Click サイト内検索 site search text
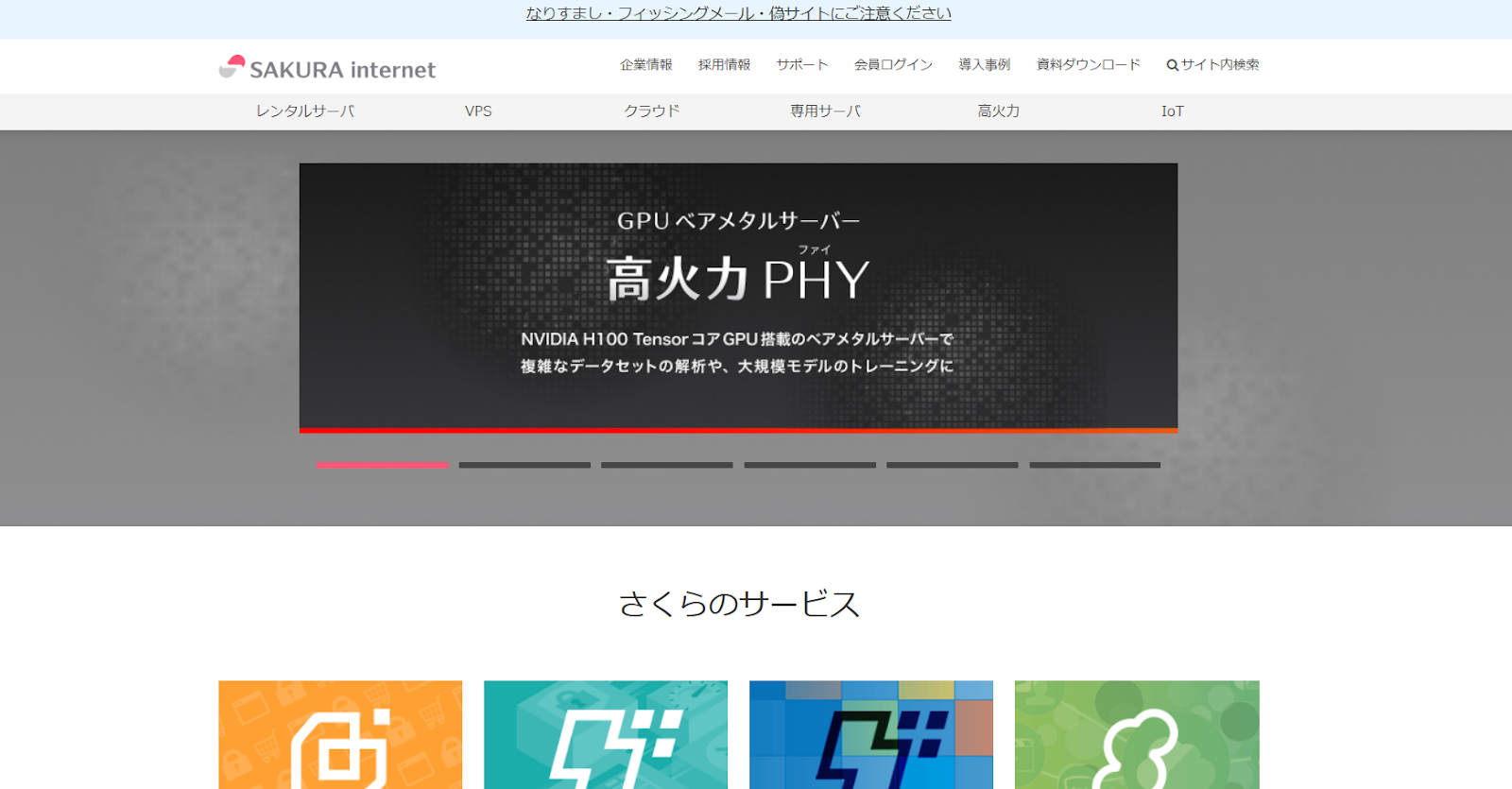 click(1220, 64)
